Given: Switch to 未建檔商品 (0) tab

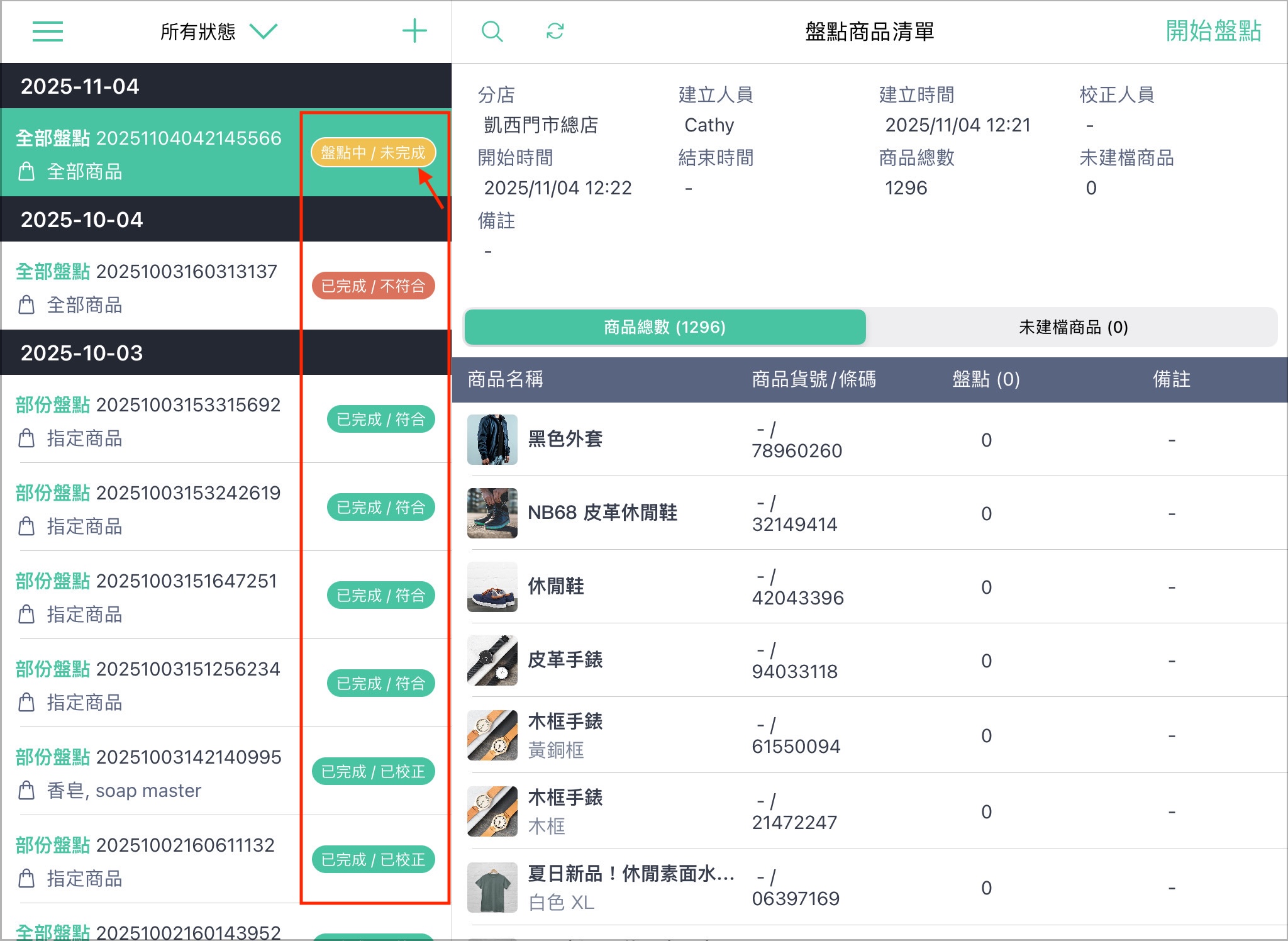Looking at the screenshot, I should tap(1073, 327).
